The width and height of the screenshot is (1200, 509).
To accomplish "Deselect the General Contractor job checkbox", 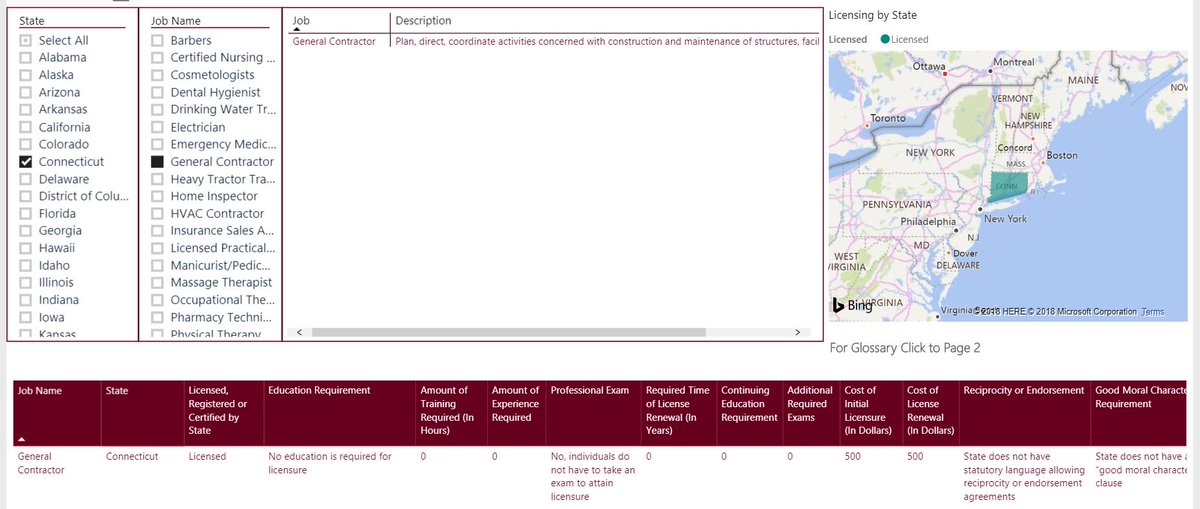I will (157, 161).
